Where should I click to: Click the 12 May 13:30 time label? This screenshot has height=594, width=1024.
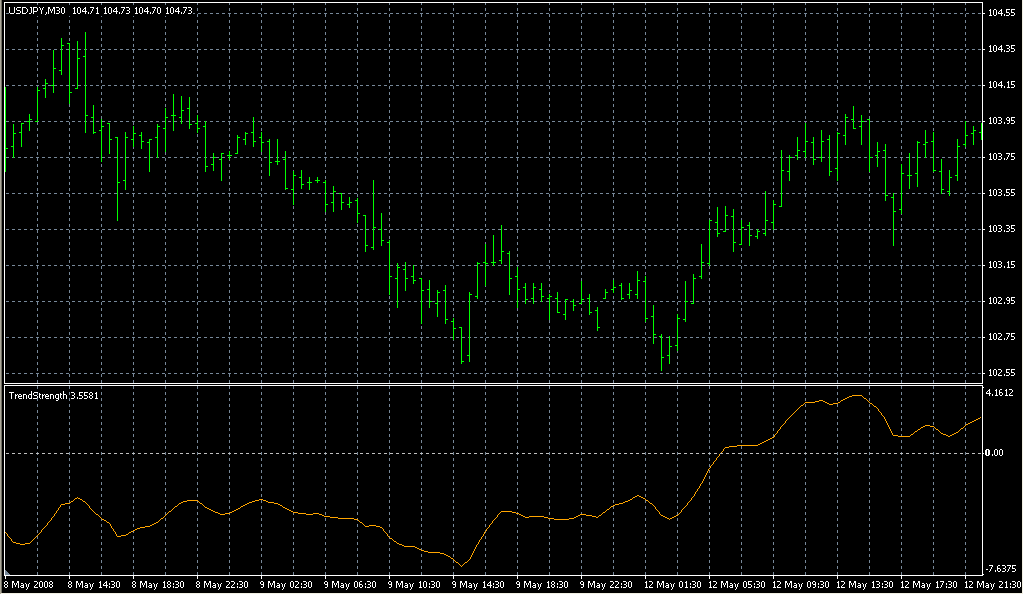[865, 585]
